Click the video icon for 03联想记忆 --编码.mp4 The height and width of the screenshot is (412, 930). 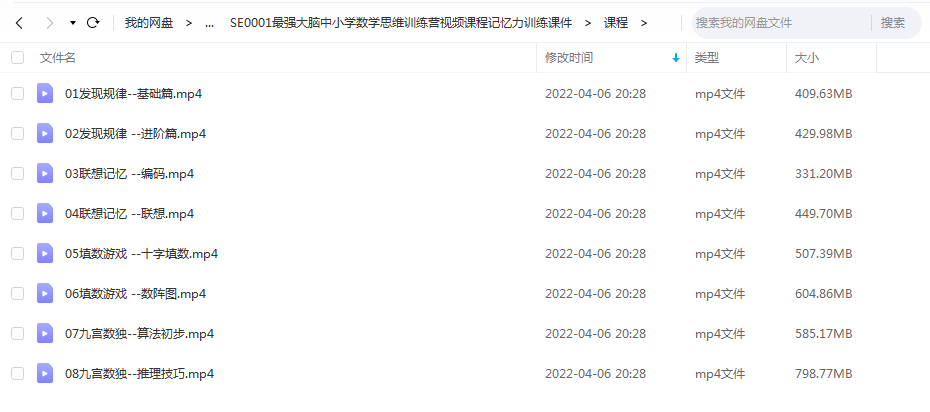tap(45, 173)
